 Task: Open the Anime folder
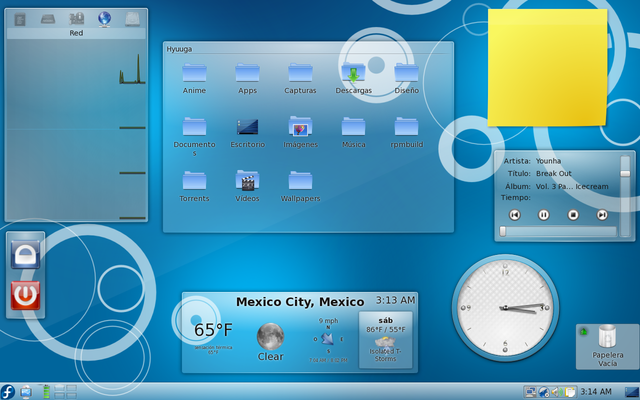pos(194,78)
